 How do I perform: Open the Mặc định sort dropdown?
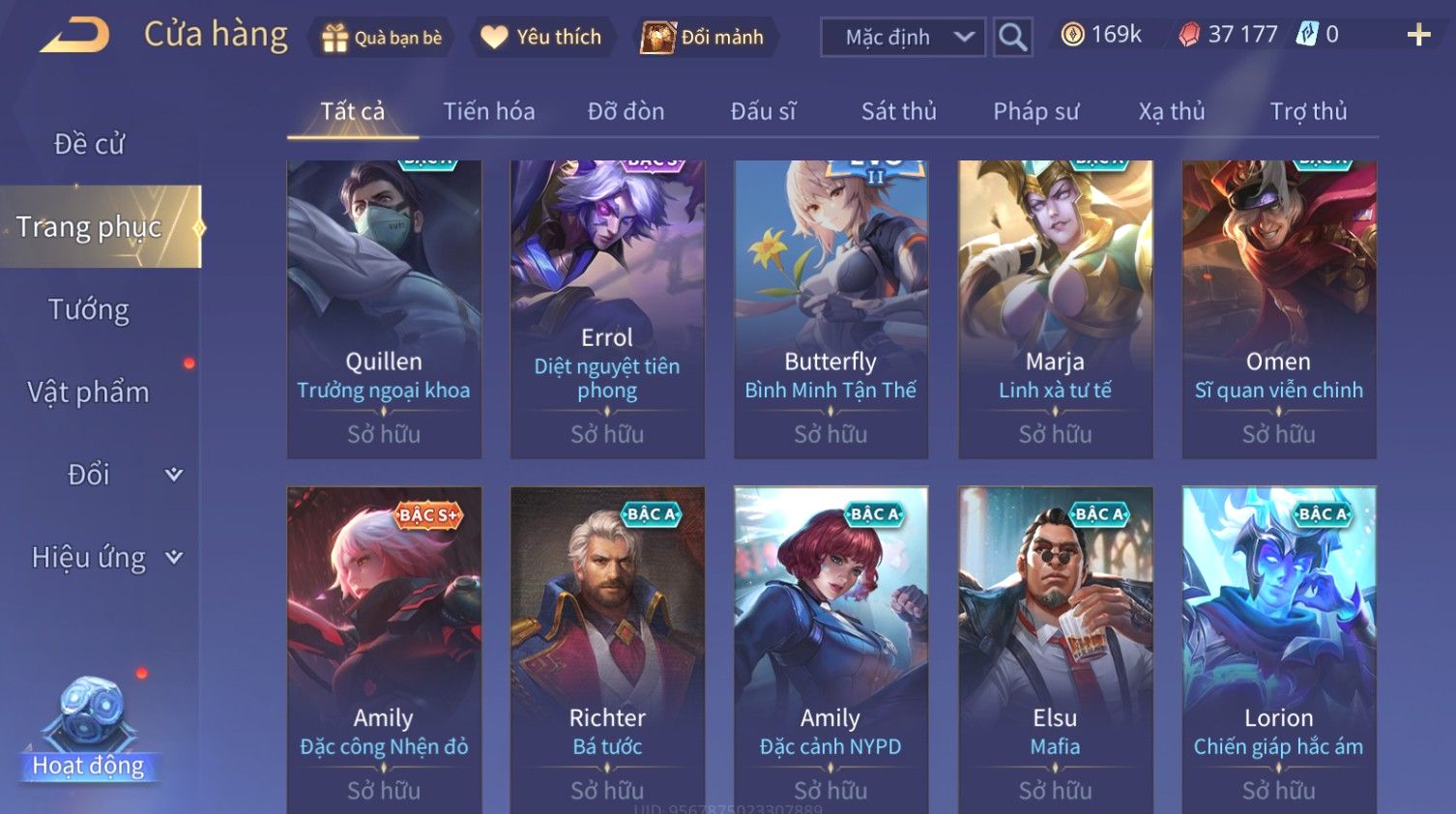[x=903, y=37]
